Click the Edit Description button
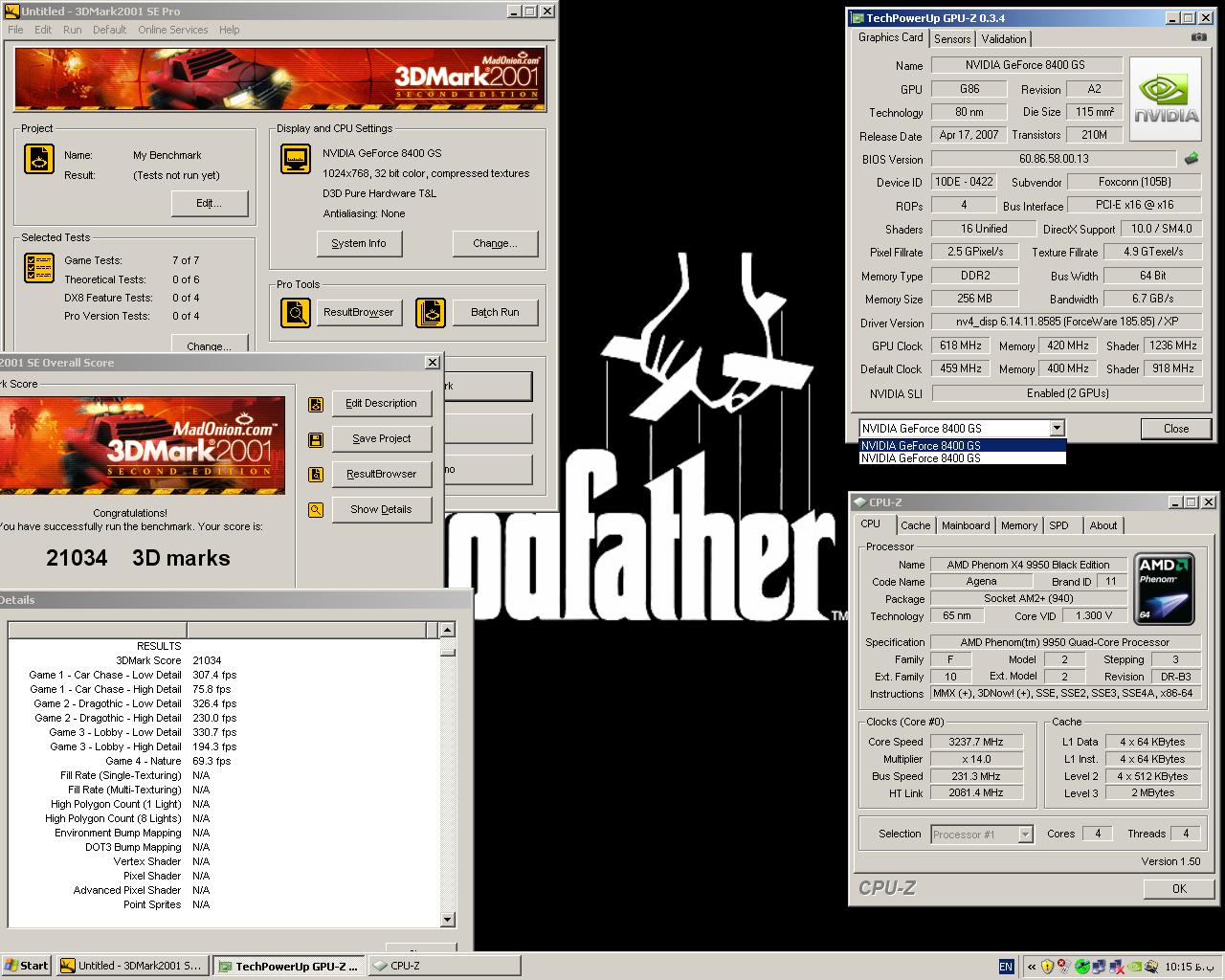Image resolution: width=1225 pixels, height=980 pixels. click(x=381, y=404)
